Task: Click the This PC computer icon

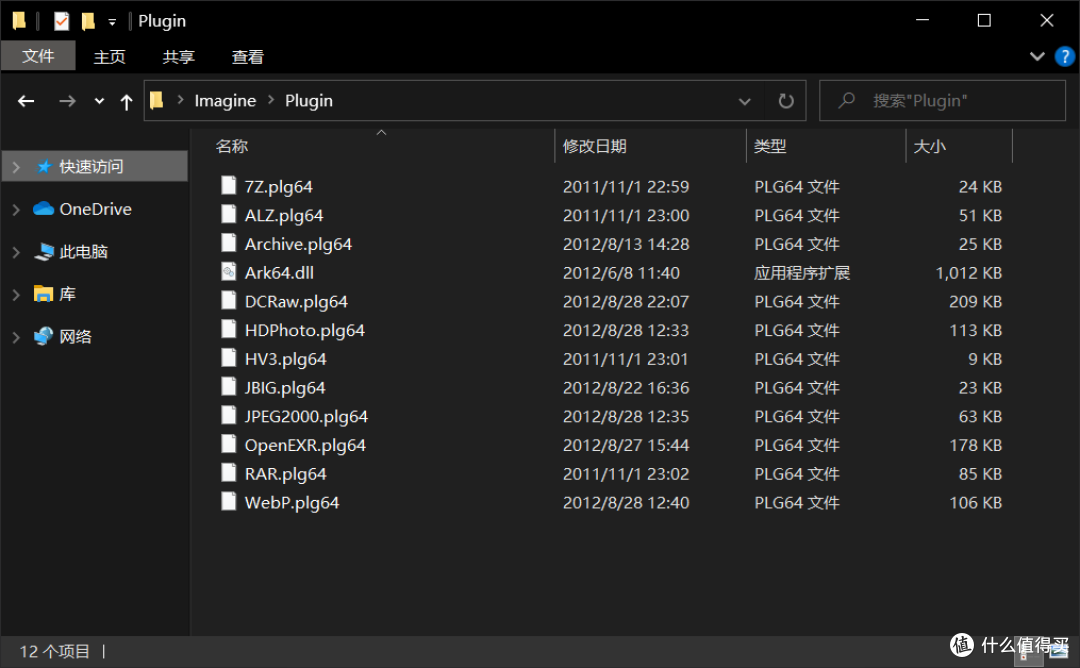Action: click(44, 251)
